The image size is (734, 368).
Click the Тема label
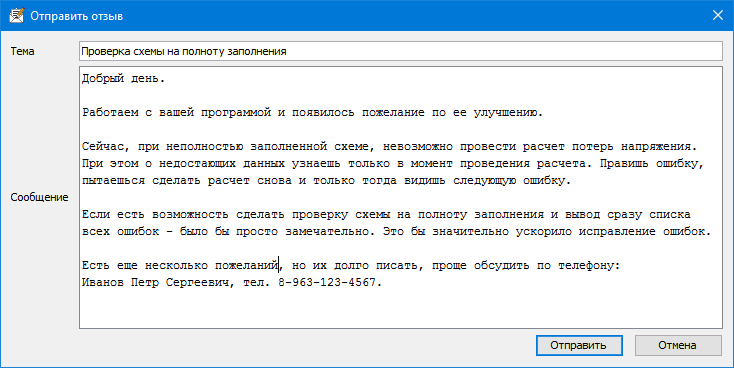pyautogui.click(x=22, y=52)
